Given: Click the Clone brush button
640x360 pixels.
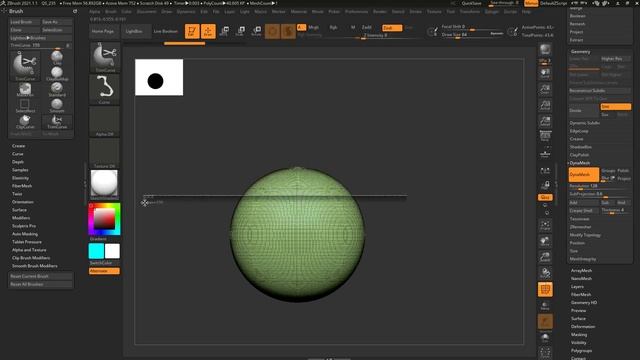Looking at the screenshot, I should [x=25, y=30].
